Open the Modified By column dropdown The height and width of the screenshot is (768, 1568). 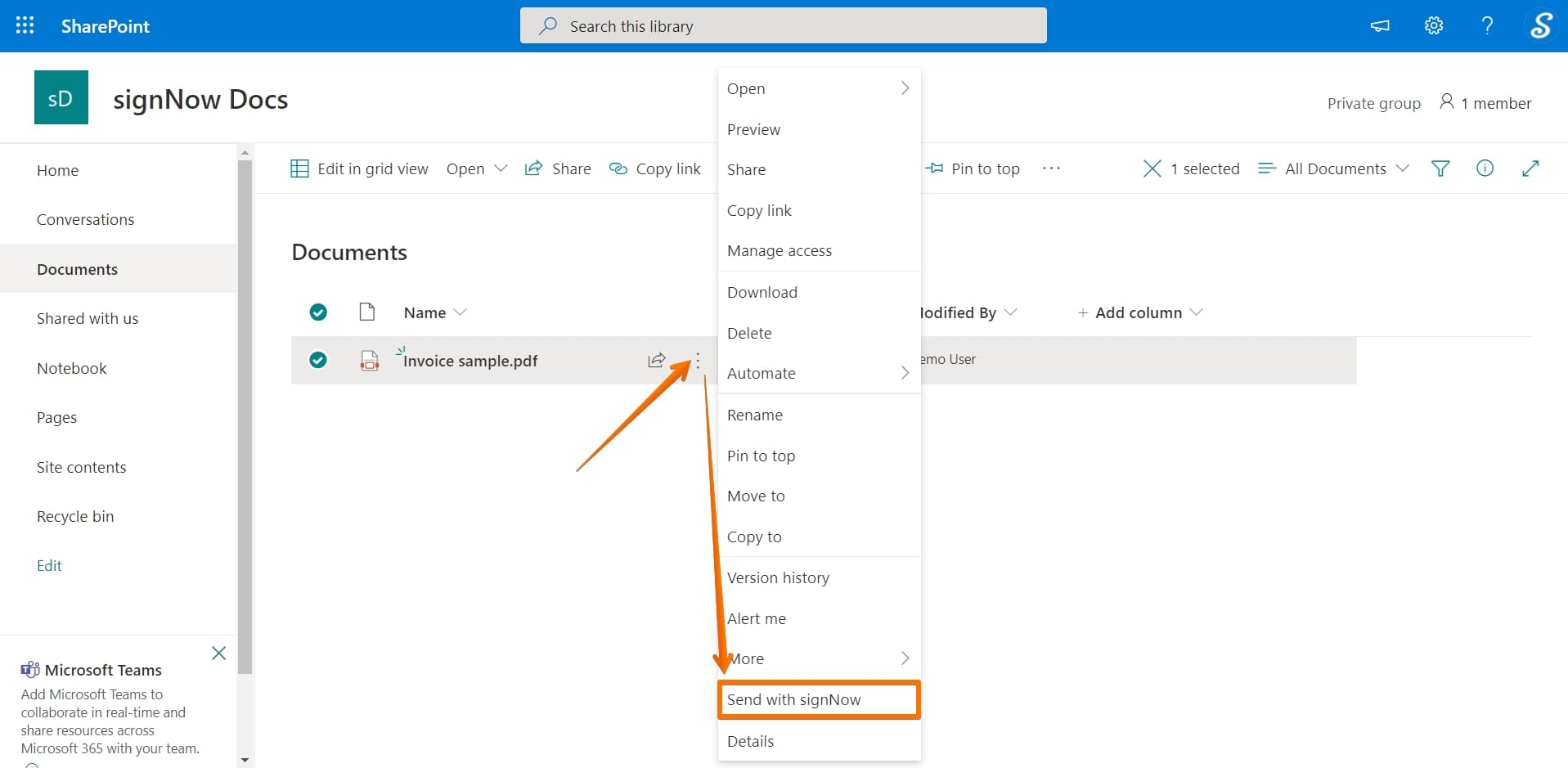point(1010,312)
